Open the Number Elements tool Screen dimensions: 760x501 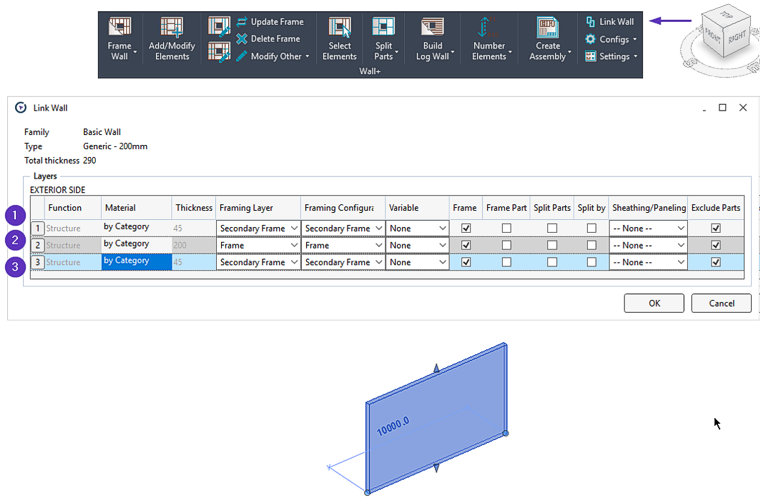click(488, 28)
